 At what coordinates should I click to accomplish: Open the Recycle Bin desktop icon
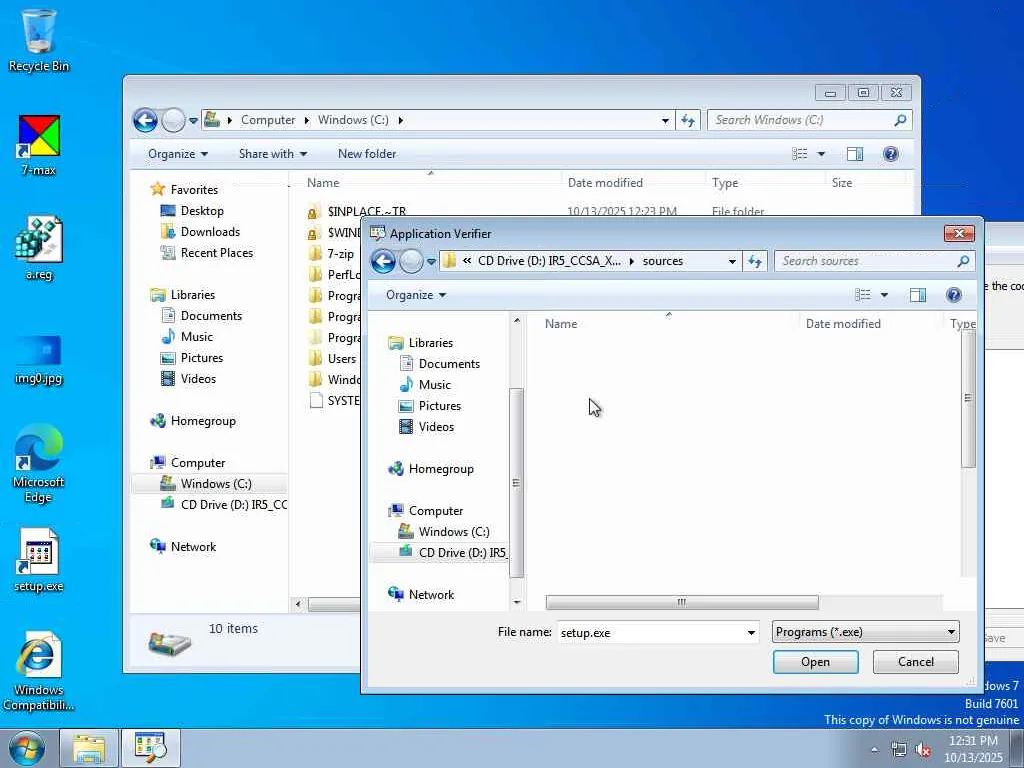click(x=39, y=40)
